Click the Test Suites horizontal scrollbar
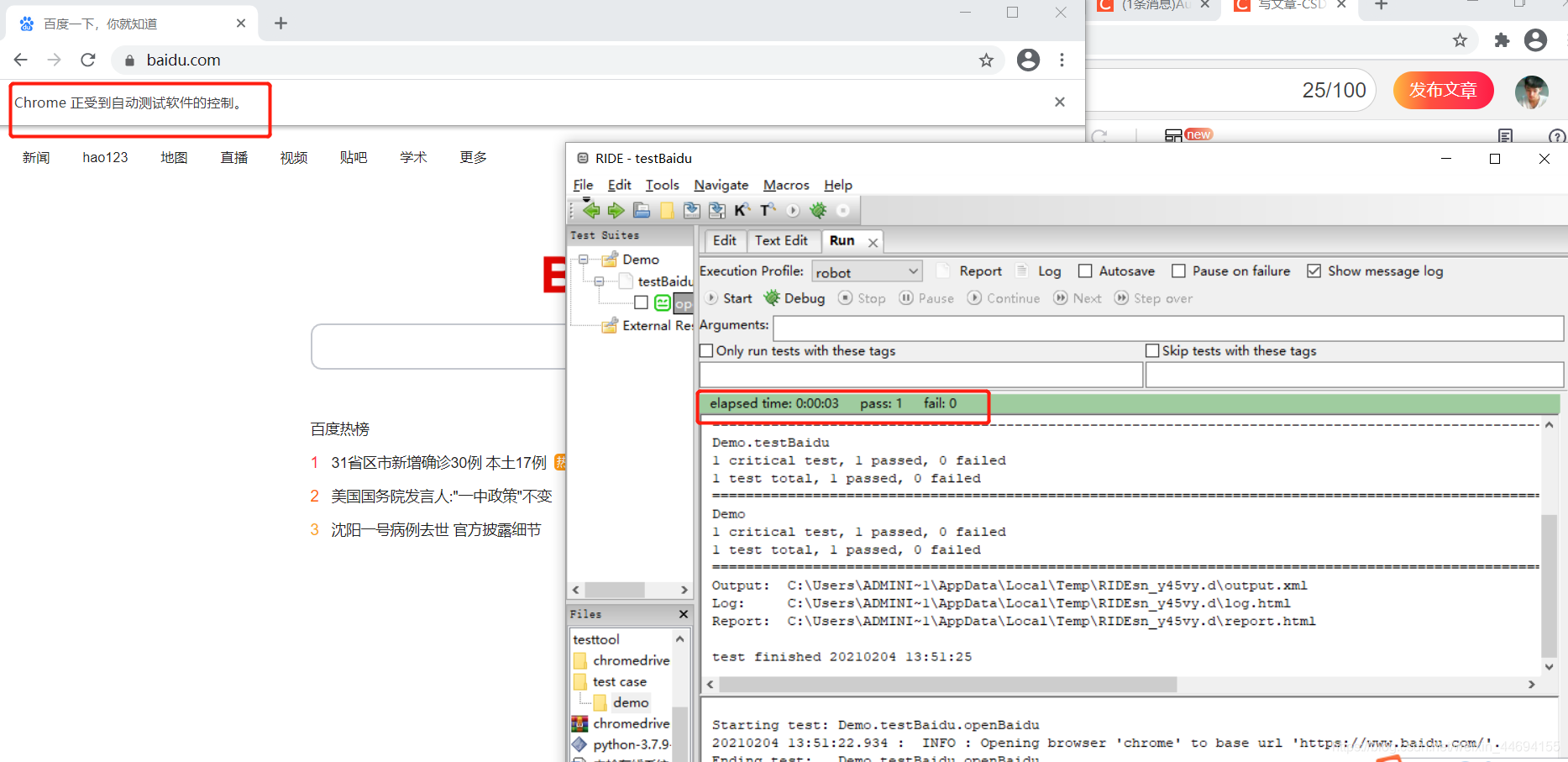 (x=614, y=590)
